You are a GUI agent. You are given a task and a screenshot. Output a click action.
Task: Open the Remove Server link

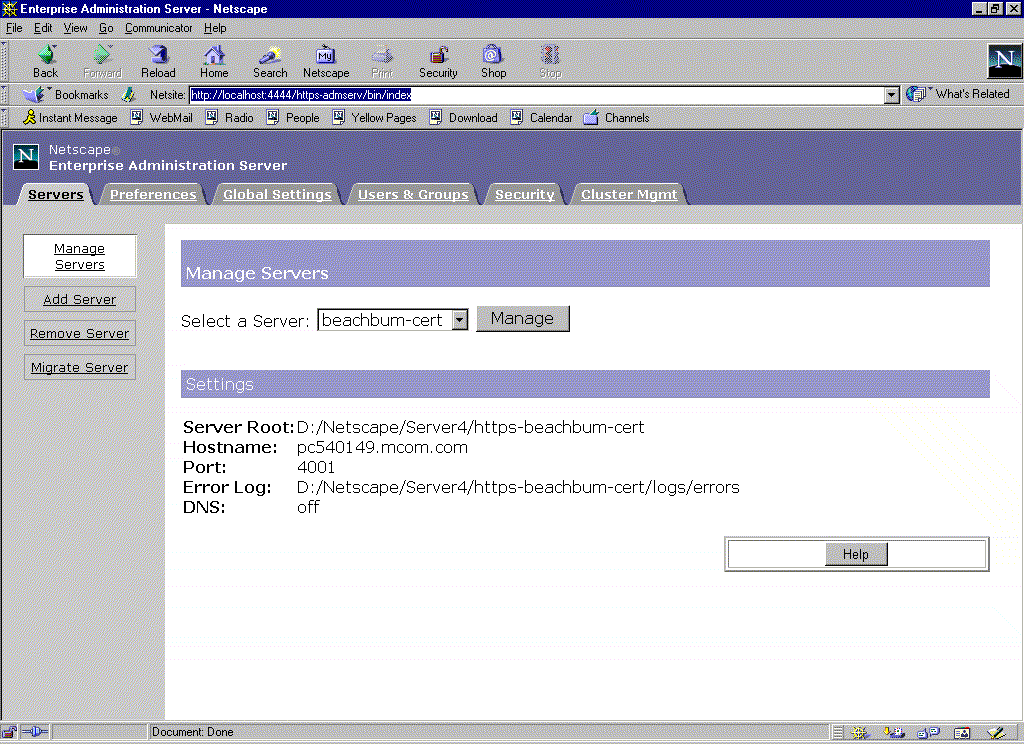pos(80,333)
